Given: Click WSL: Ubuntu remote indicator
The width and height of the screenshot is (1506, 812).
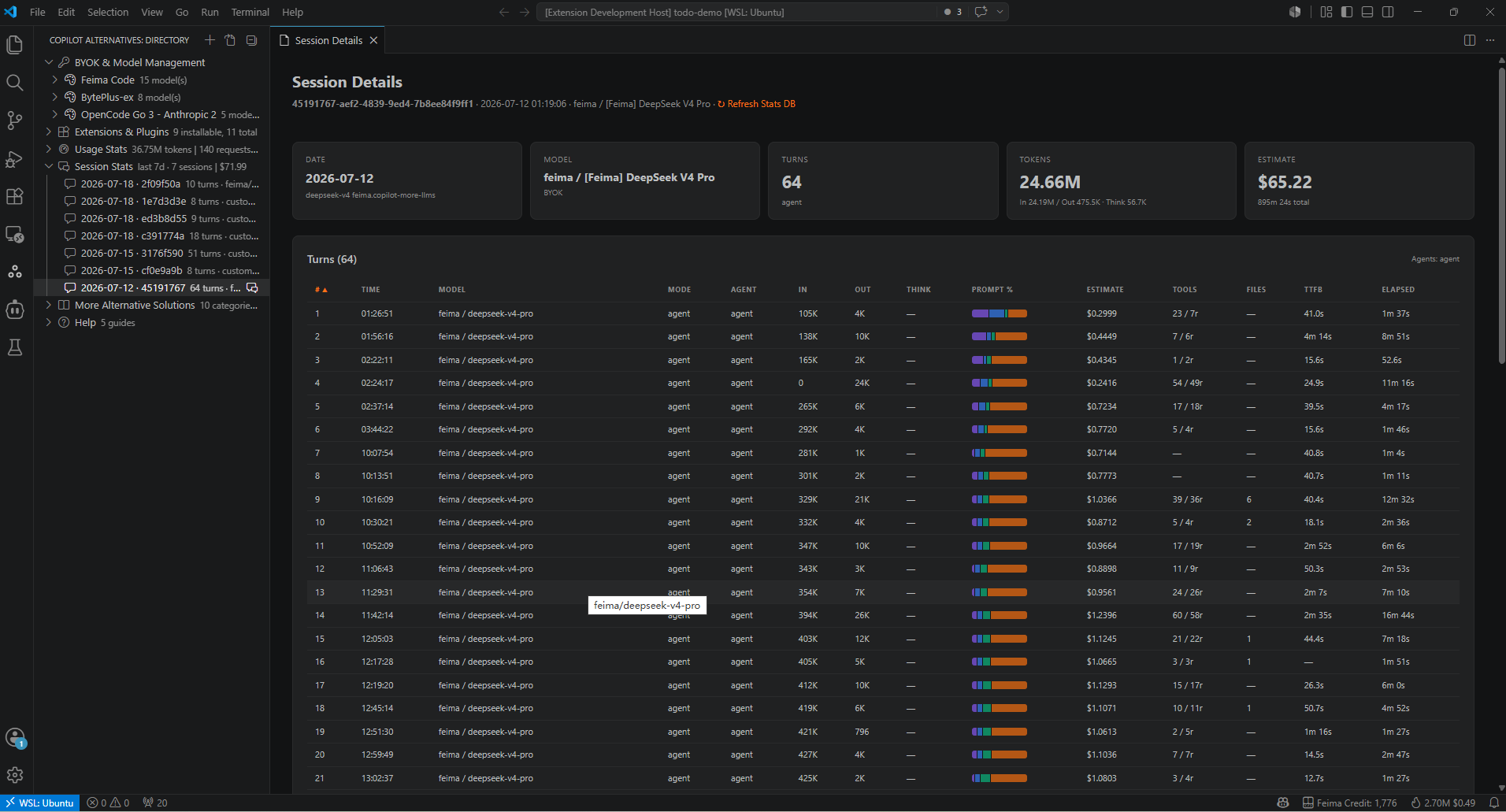Looking at the screenshot, I should [x=40, y=803].
